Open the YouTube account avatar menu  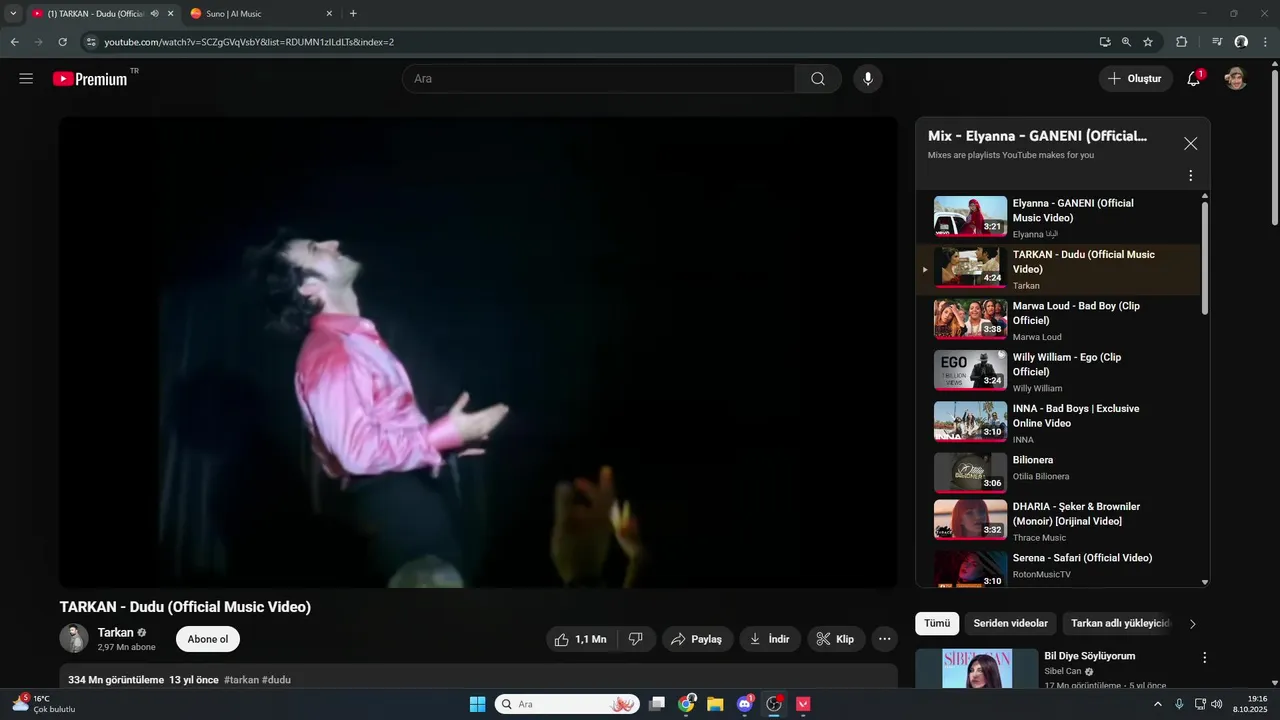pos(1236,79)
